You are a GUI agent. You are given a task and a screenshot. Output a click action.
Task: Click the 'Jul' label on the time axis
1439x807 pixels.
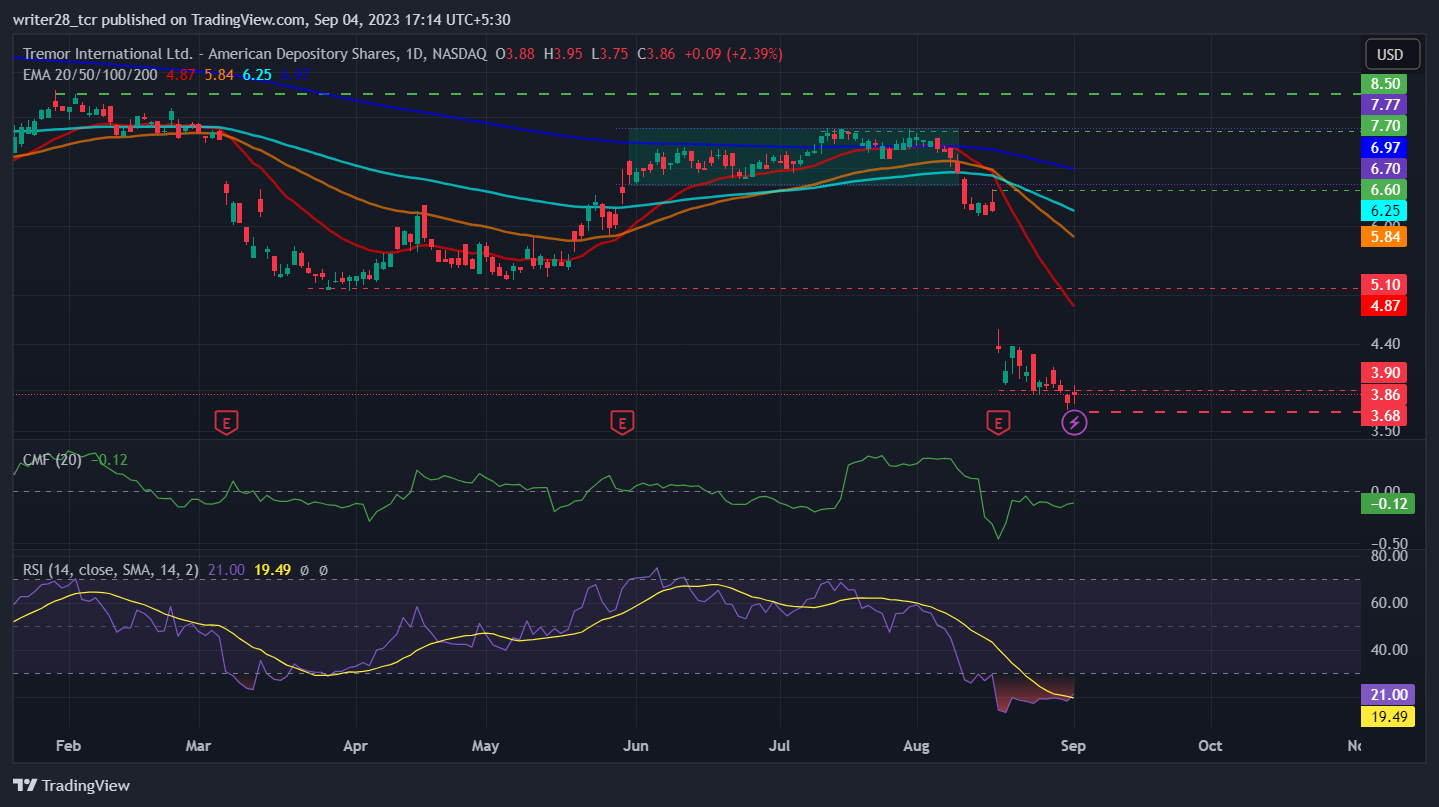tap(781, 746)
